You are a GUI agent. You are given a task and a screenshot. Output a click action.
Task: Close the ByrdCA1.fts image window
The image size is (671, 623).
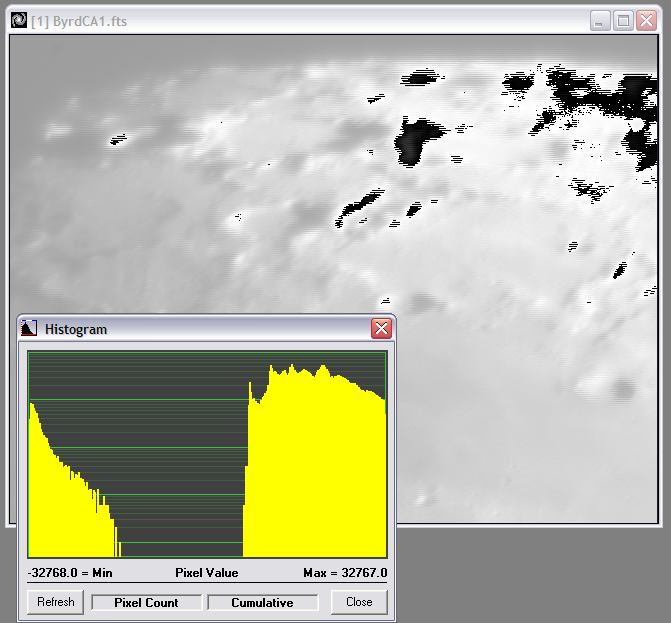(645, 20)
